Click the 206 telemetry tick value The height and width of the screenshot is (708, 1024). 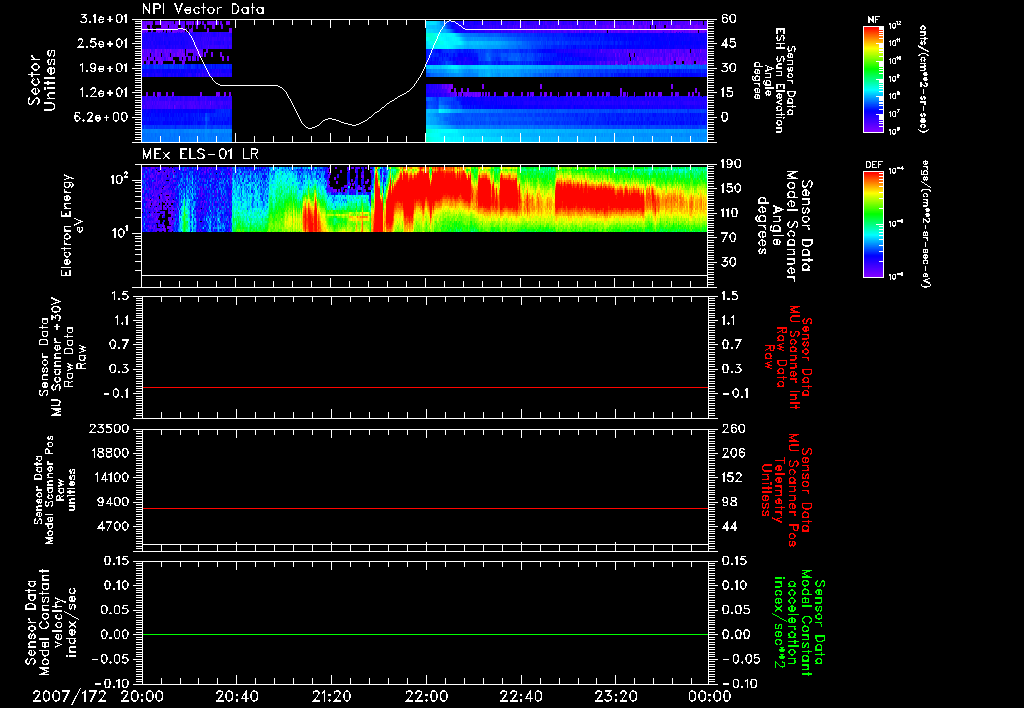732,453
